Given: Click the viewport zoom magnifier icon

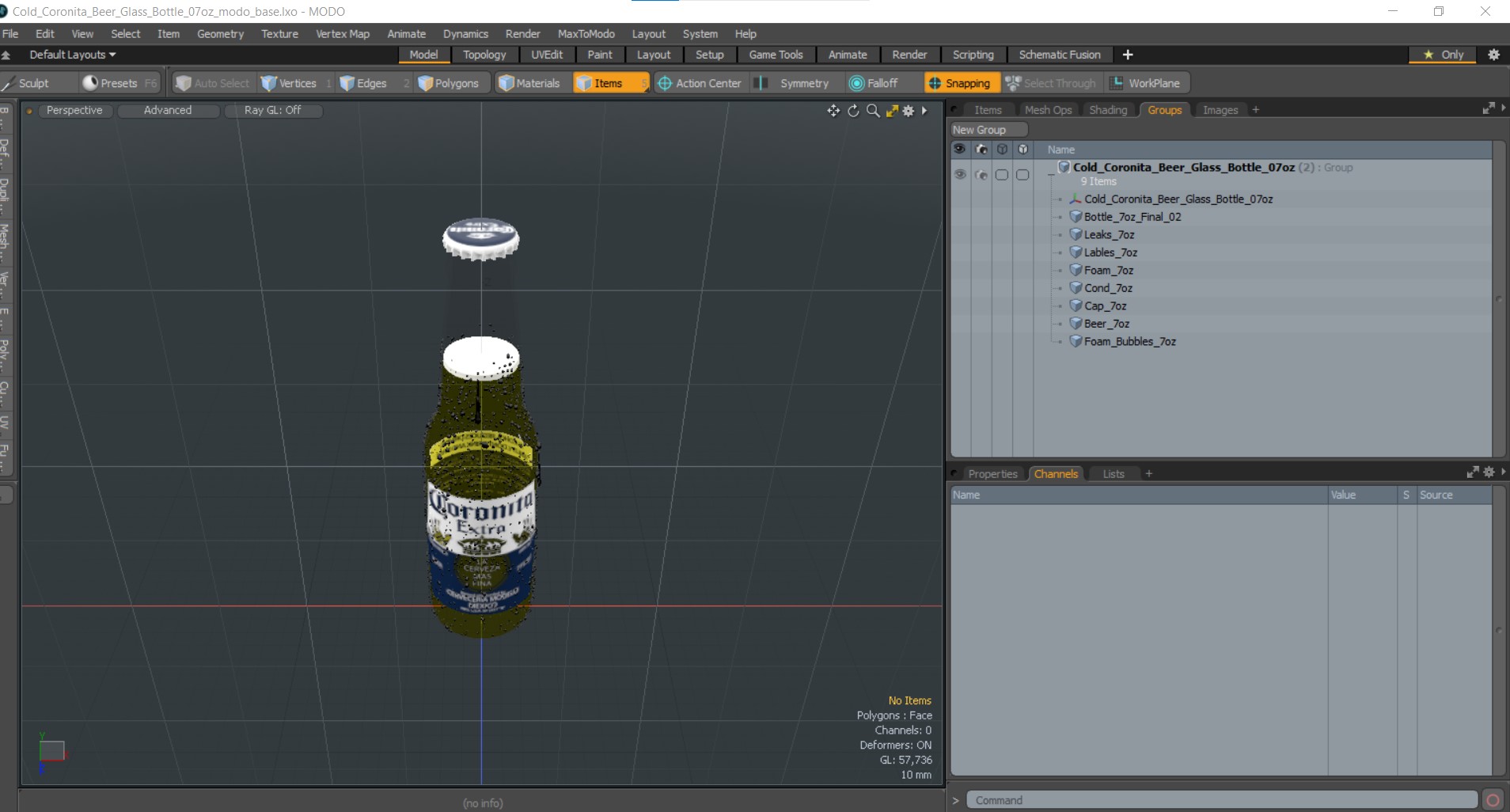Looking at the screenshot, I should 873,111.
